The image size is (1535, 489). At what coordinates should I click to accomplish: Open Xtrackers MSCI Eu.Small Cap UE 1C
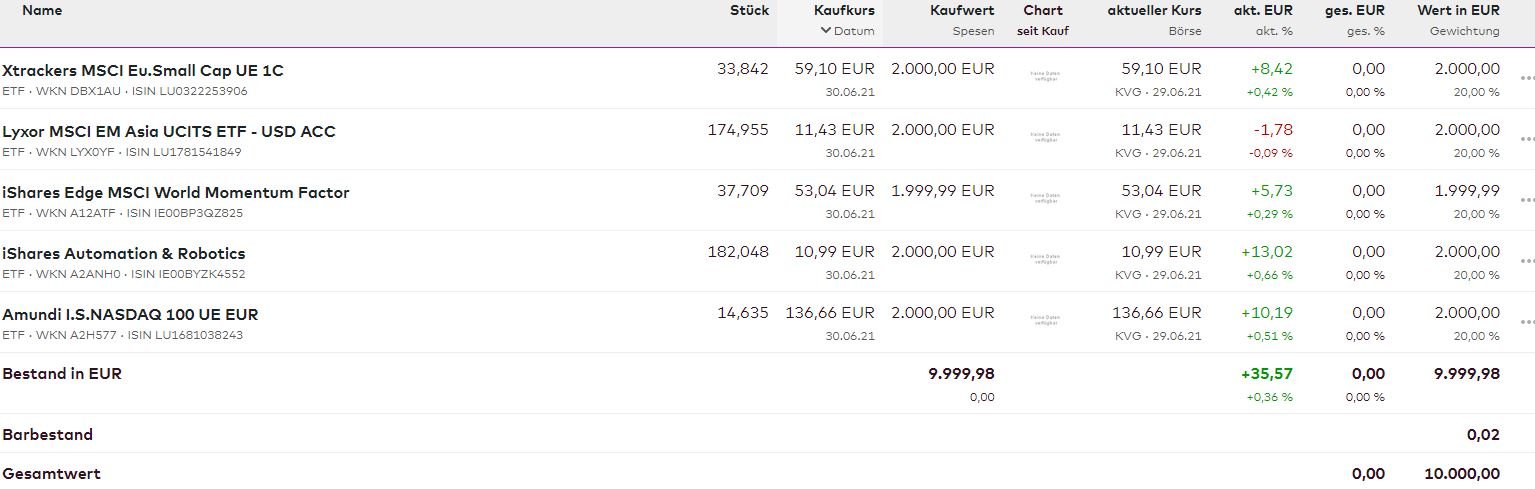tap(143, 71)
